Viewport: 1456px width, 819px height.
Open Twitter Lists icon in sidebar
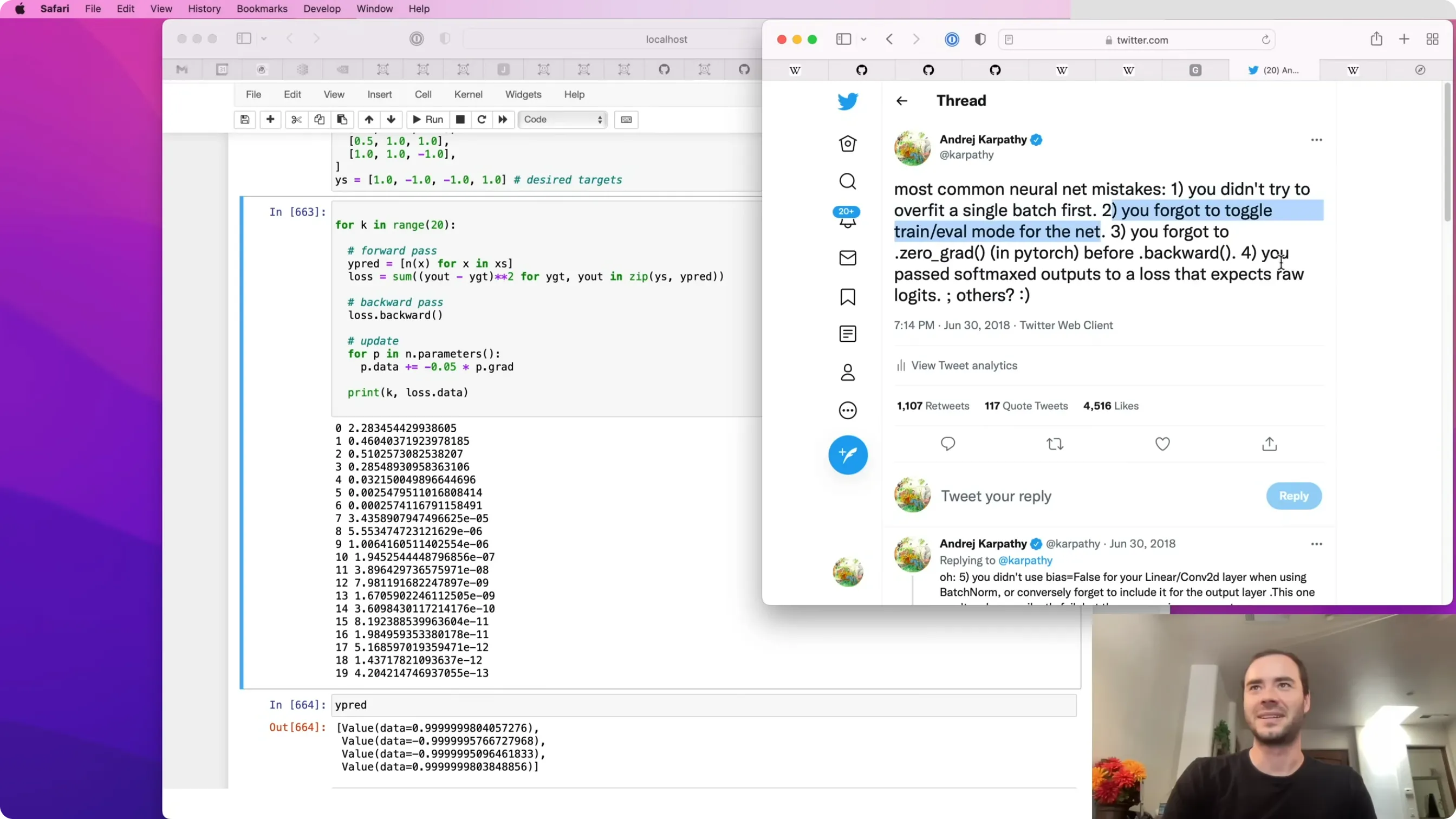(x=847, y=334)
